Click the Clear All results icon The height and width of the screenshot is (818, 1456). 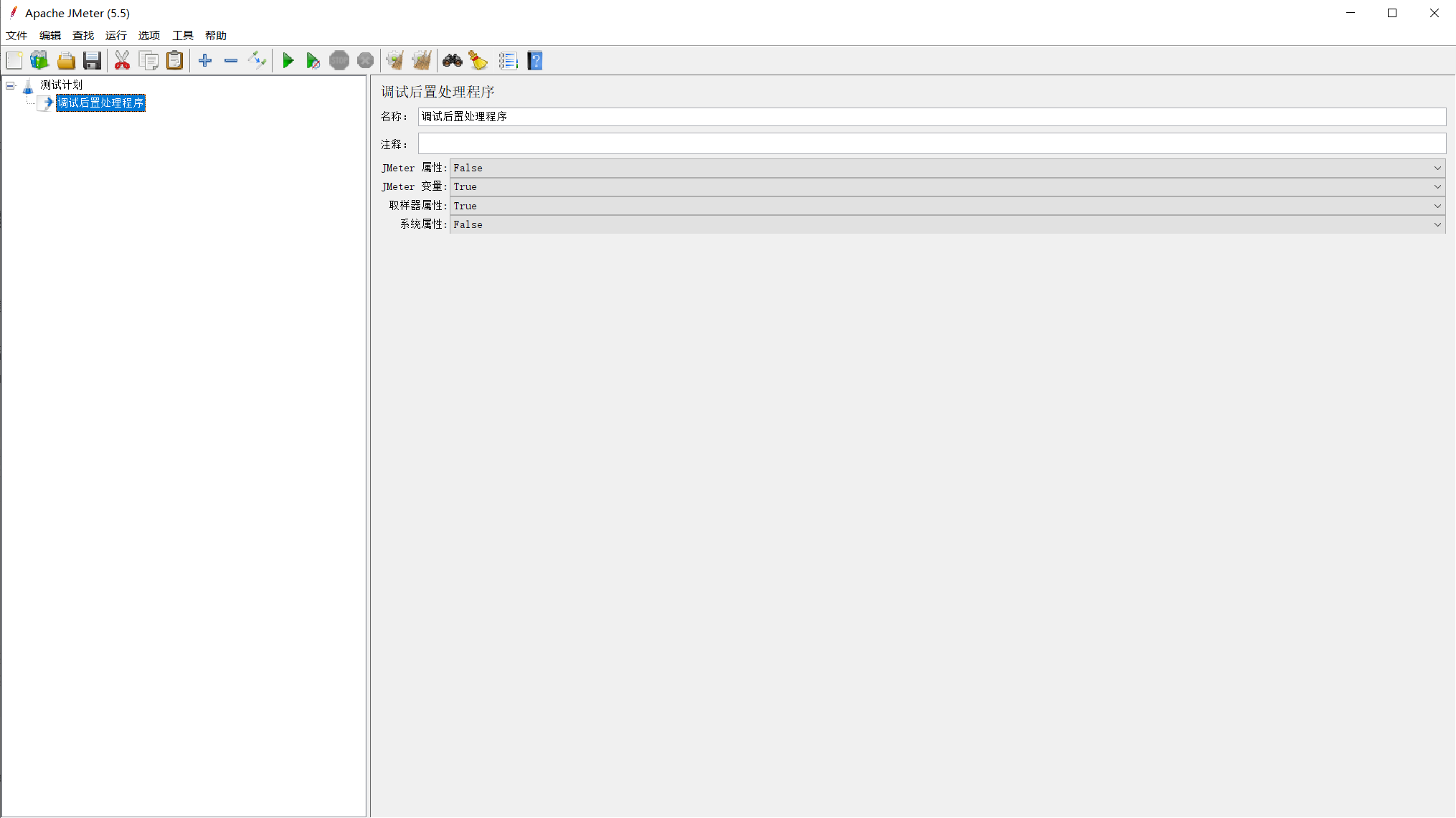pyautogui.click(x=422, y=61)
